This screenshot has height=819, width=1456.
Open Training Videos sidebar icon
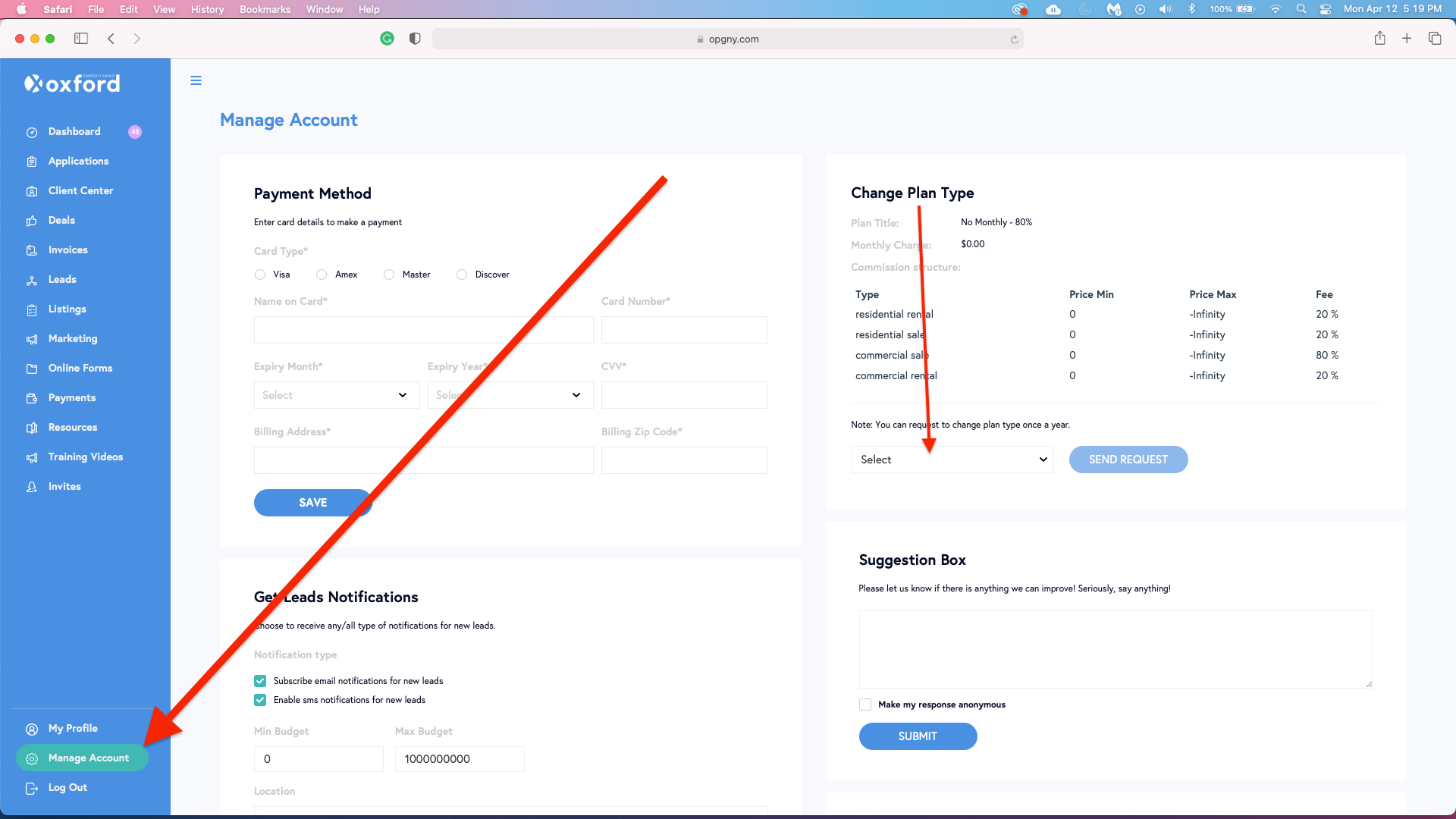tap(32, 457)
